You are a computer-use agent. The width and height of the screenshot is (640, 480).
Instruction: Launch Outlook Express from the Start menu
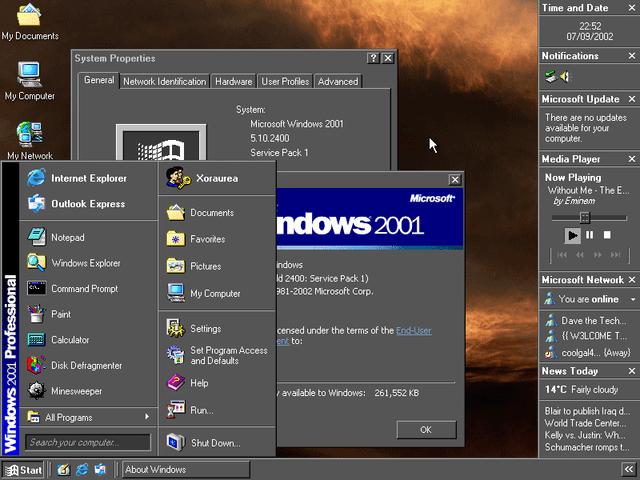pos(88,204)
